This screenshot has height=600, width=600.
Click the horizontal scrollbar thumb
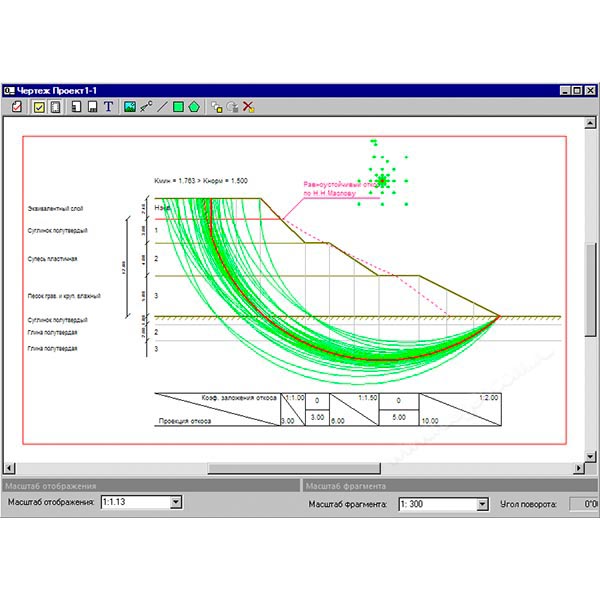252,468
